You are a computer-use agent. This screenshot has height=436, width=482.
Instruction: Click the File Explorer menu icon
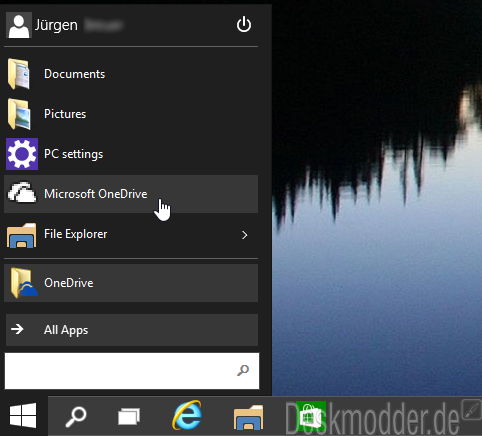(x=22, y=235)
